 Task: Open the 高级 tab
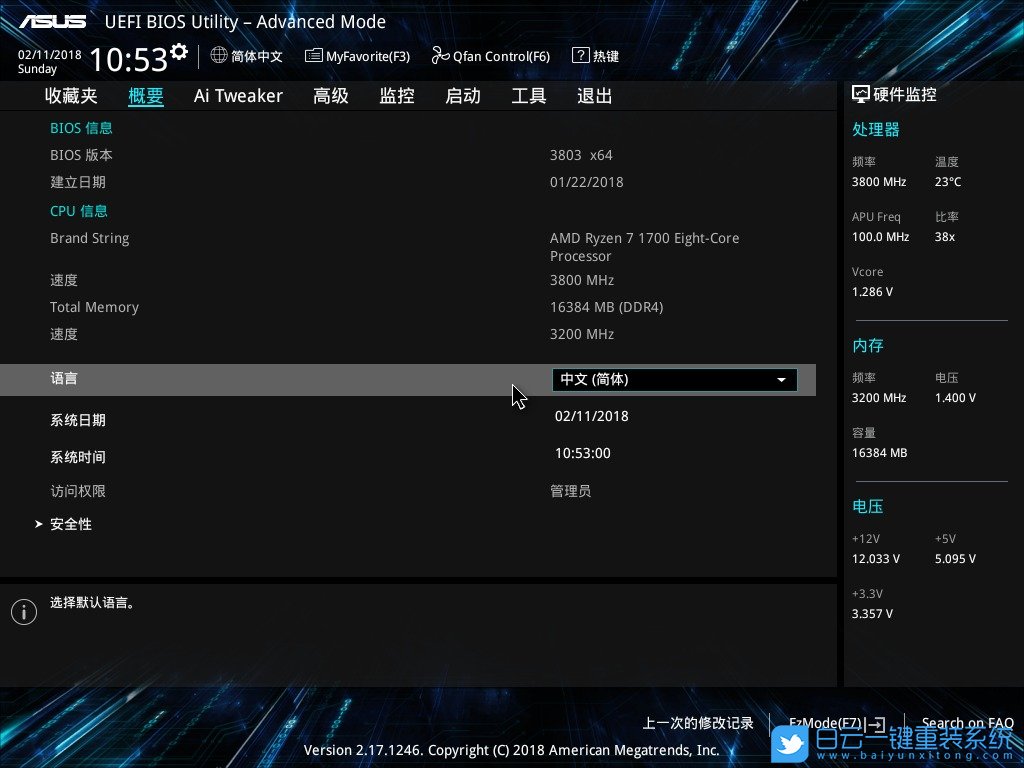331,96
